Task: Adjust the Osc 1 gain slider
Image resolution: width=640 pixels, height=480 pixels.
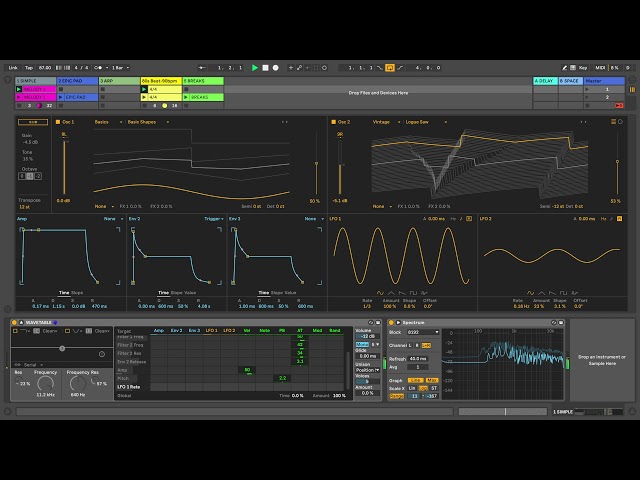Action: 64,167
